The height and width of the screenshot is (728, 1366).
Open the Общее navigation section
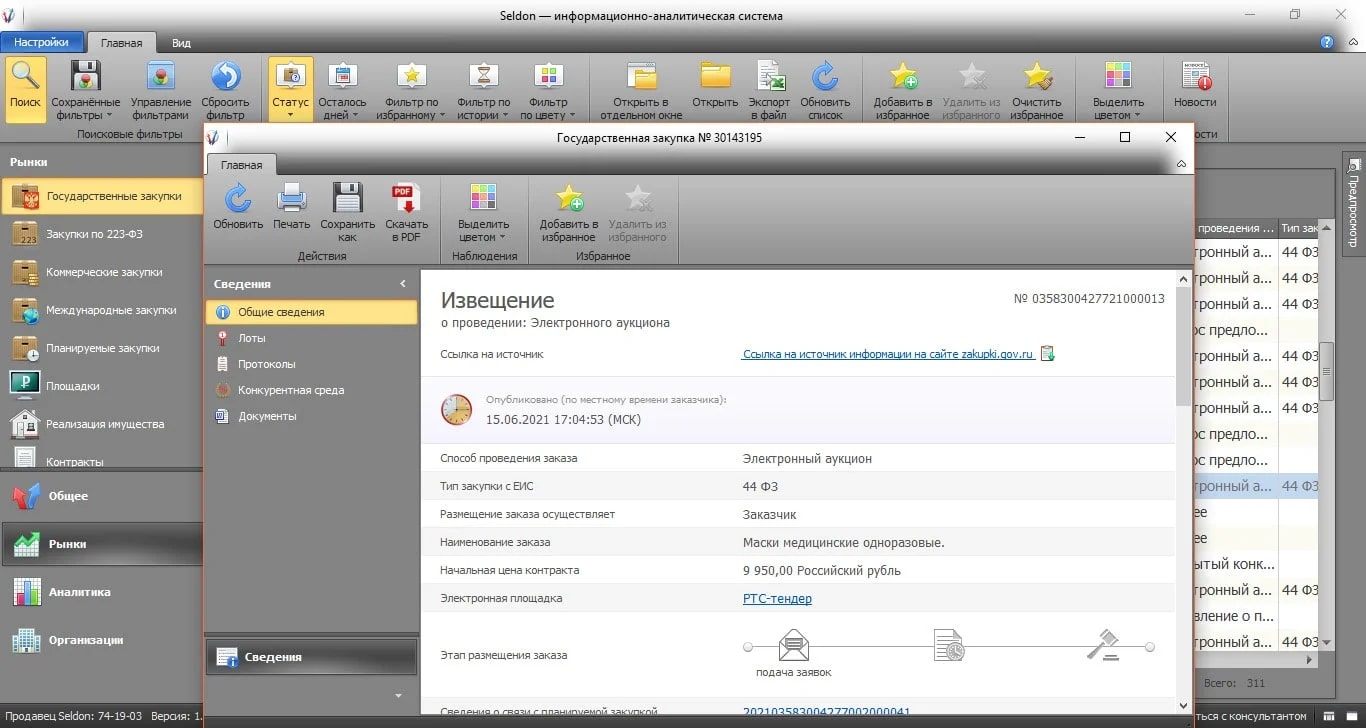[102, 496]
